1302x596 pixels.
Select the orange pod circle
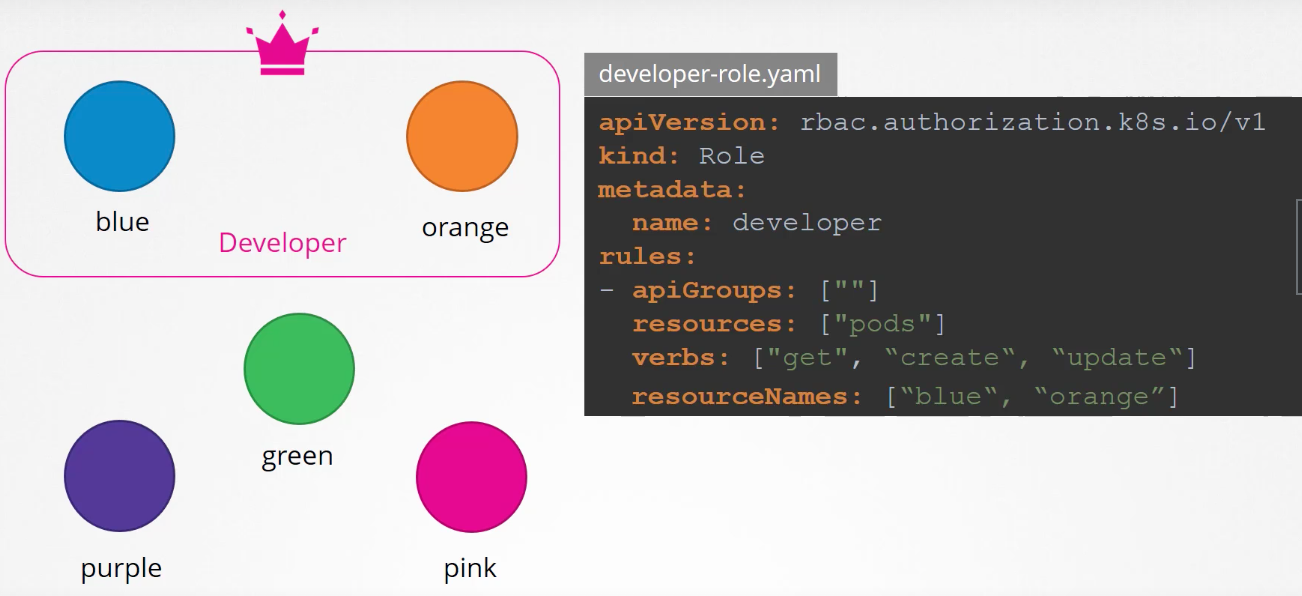(x=462, y=136)
